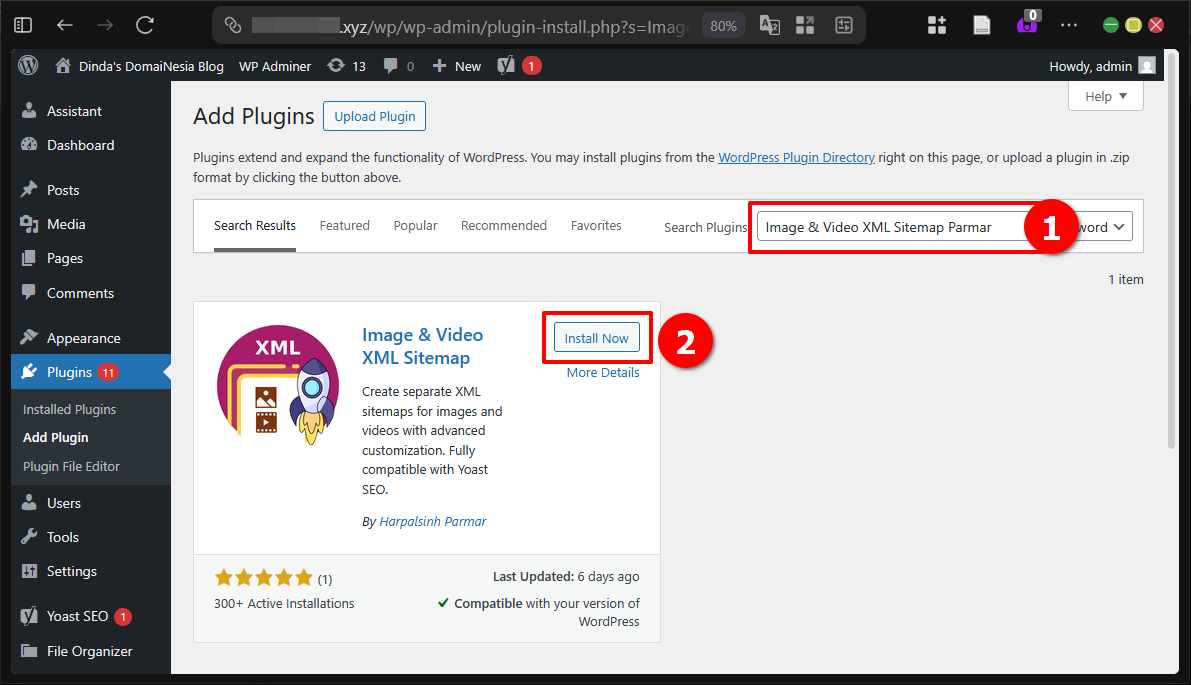Screen dimensions: 1191x685
Task: Click the WordPress logo in the admin bar
Action: point(27,65)
